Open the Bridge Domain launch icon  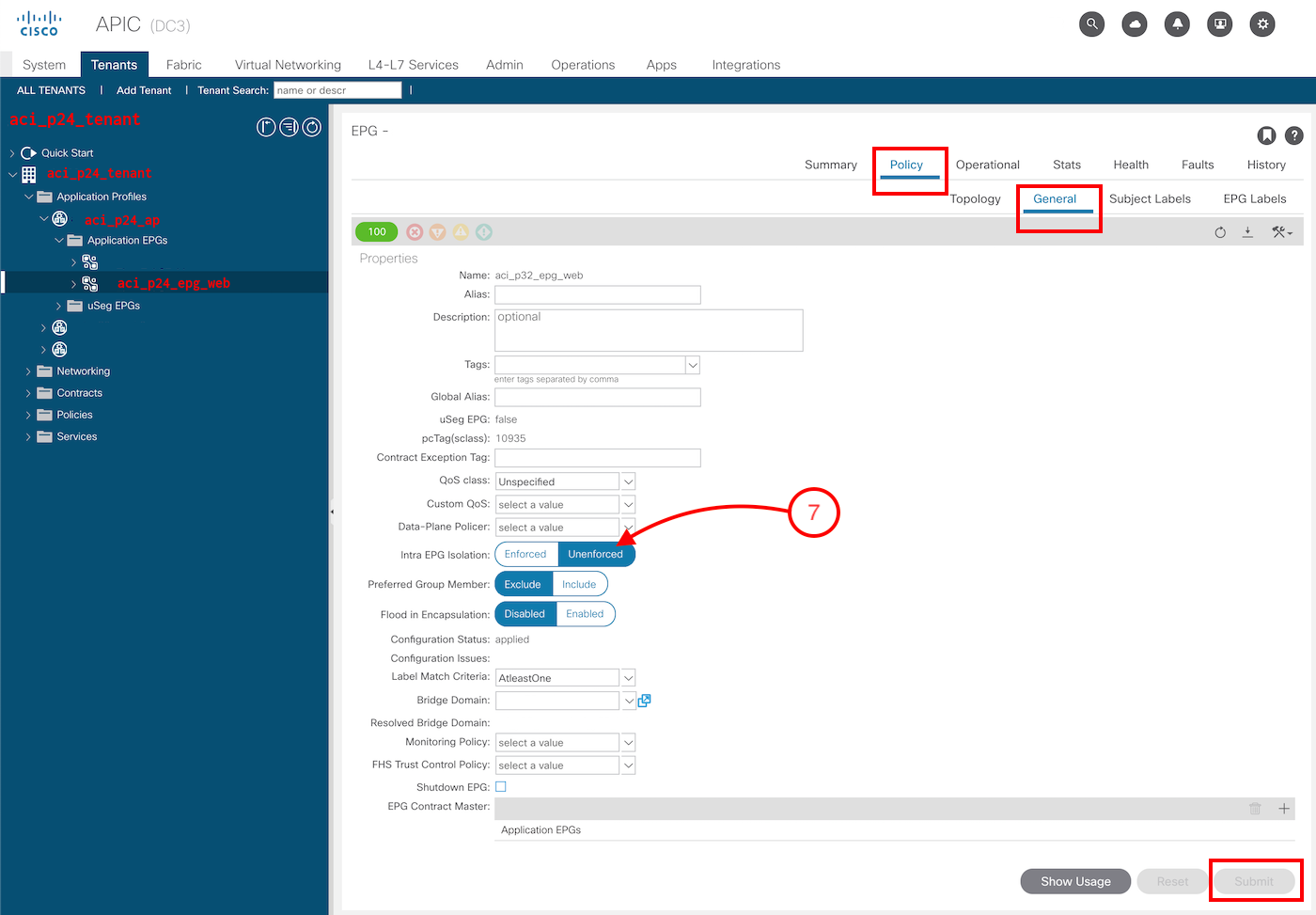click(x=645, y=700)
